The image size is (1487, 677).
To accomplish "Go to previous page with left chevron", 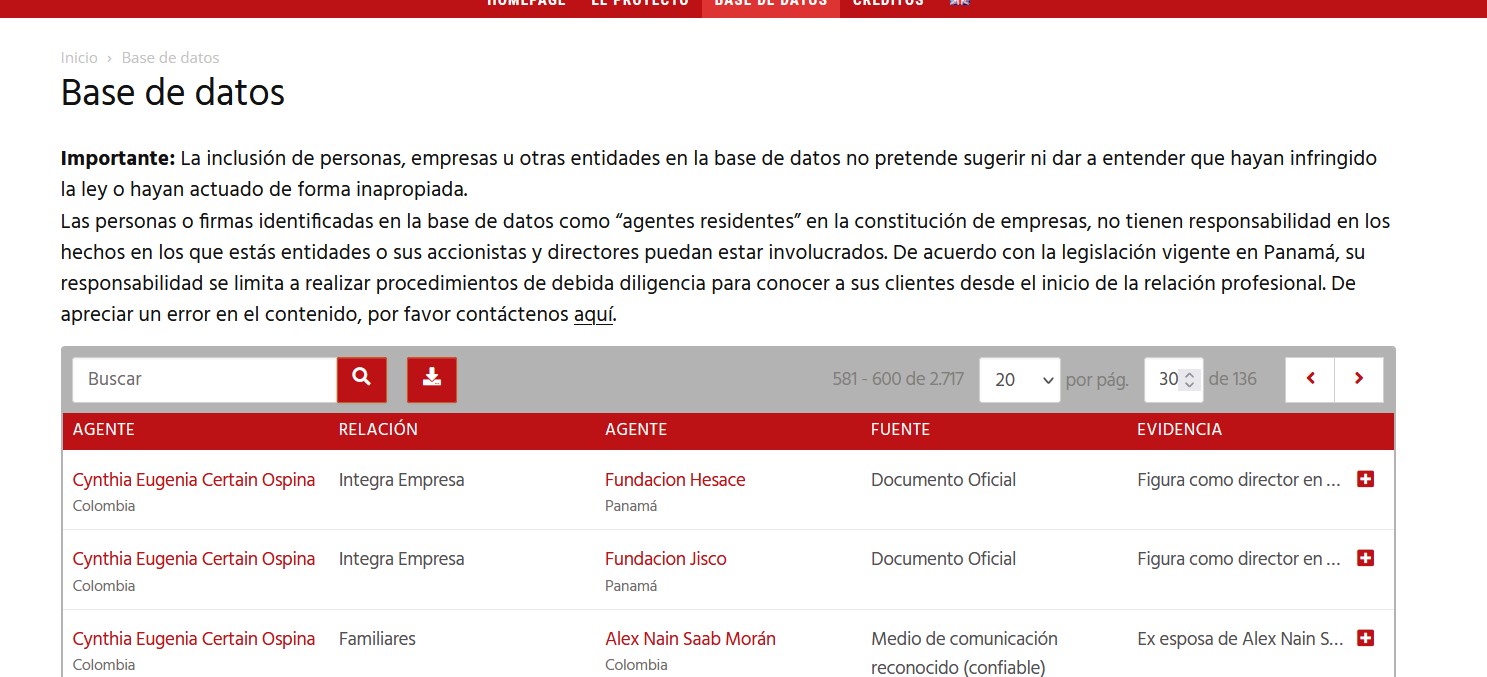I will click(1310, 380).
